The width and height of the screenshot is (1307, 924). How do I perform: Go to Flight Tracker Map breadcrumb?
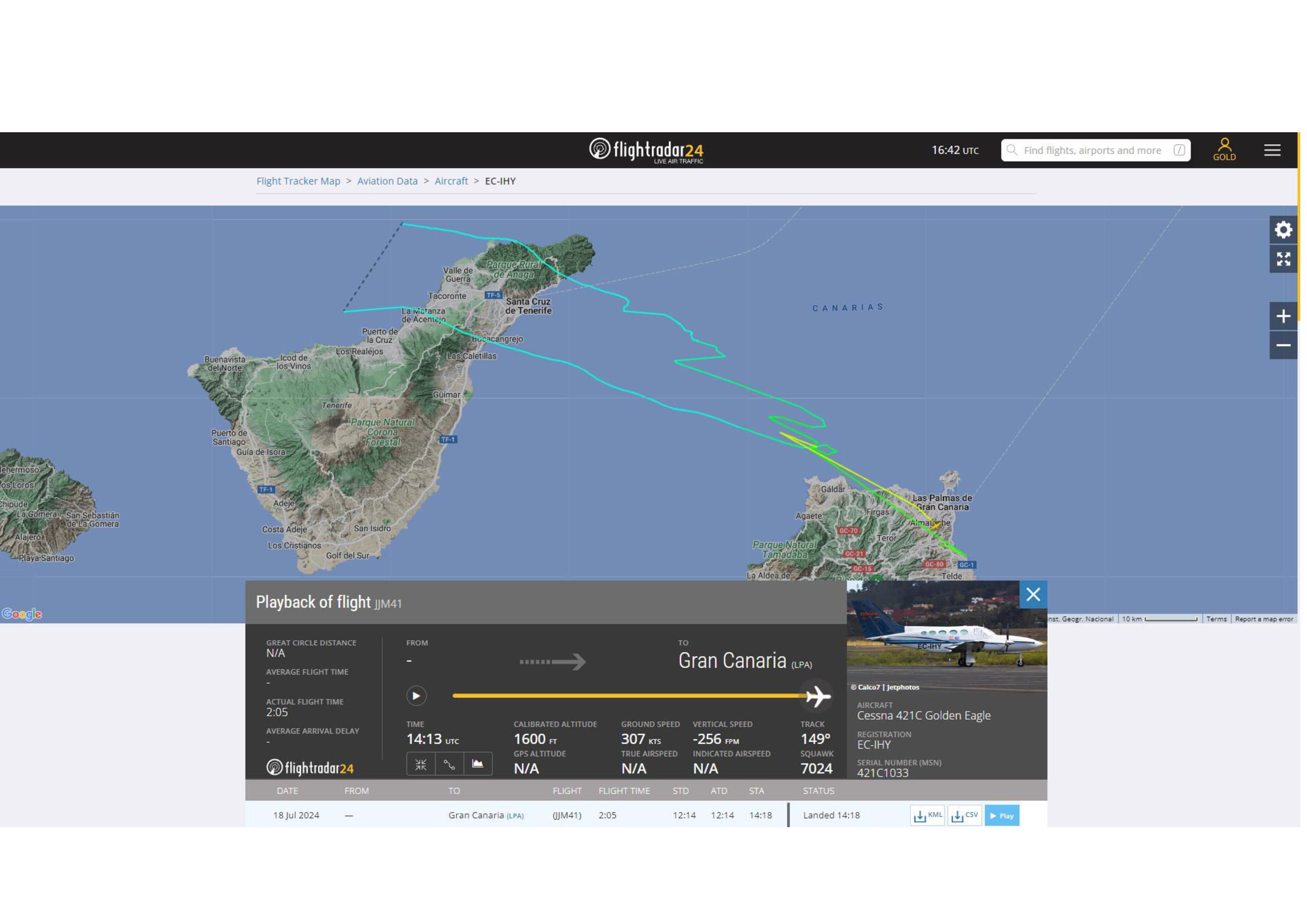pos(298,181)
